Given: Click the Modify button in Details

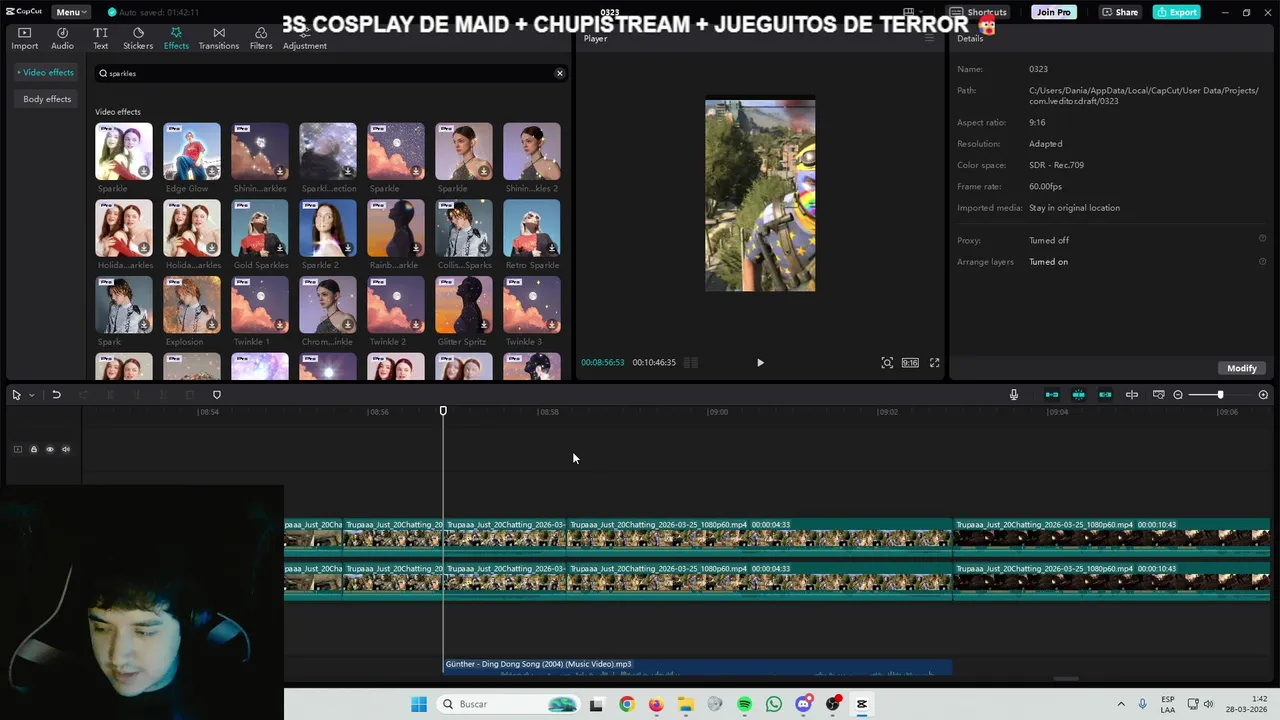Looking at the screenshot, I should tap(1242, 368).
